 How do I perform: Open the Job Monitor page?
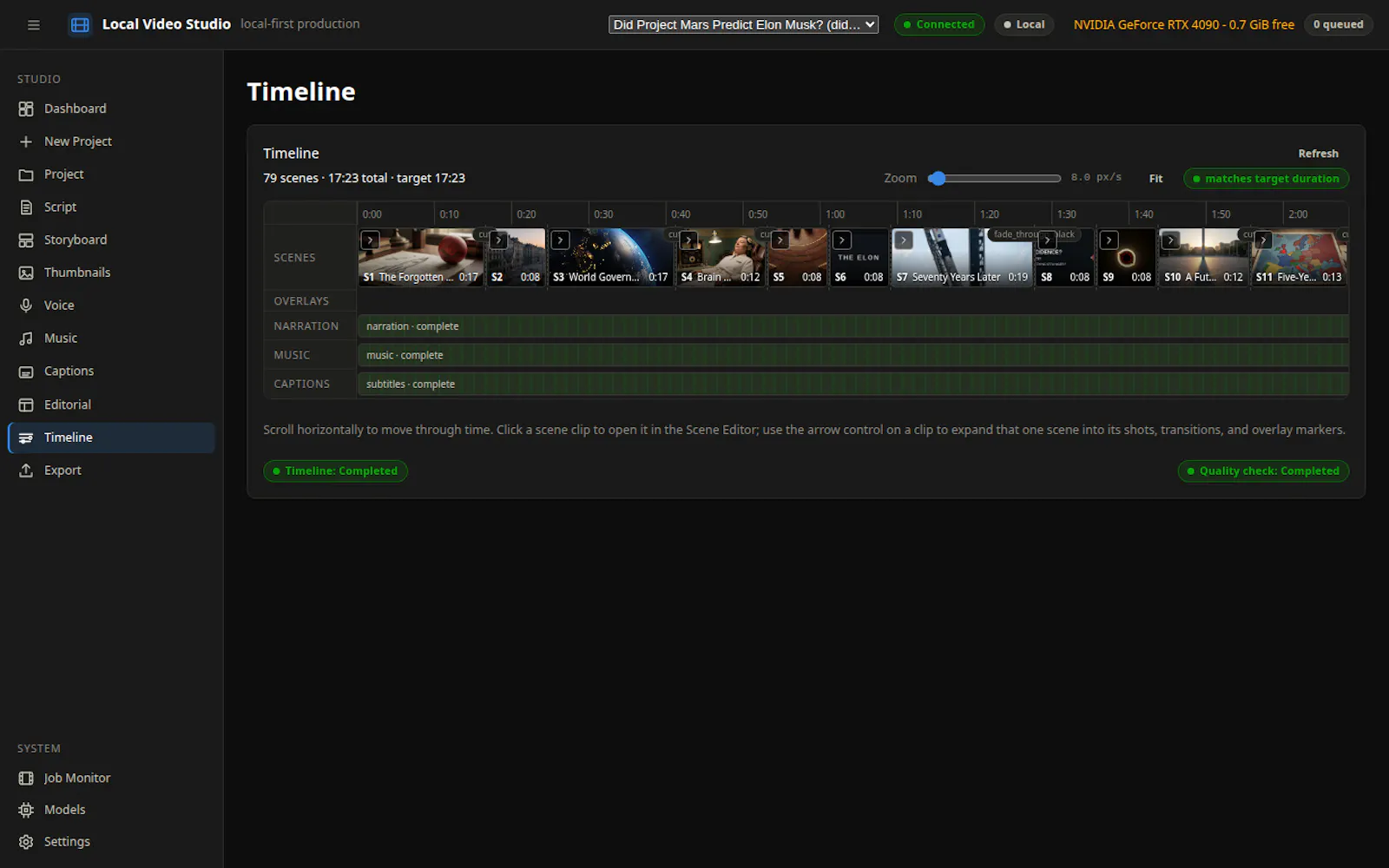(111, 779)
